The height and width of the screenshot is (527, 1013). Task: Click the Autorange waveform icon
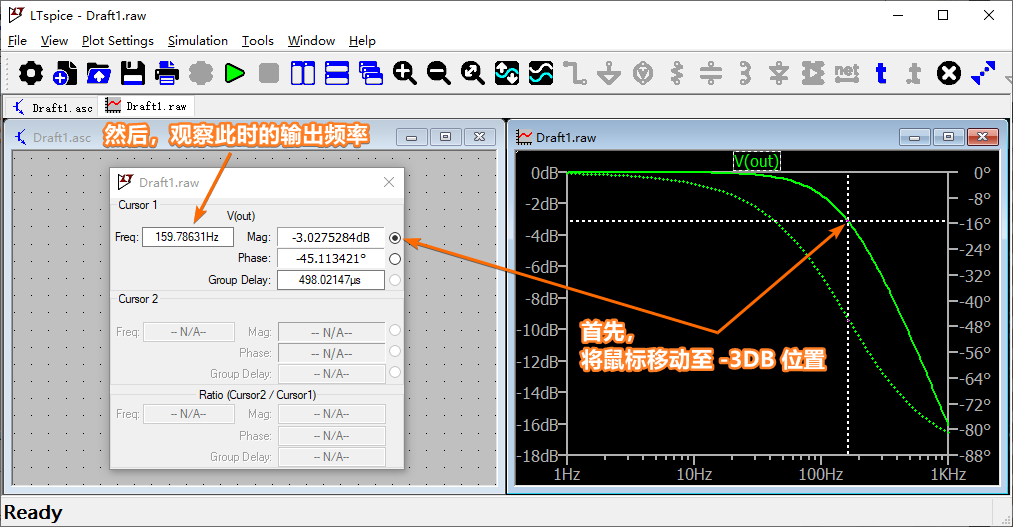[x=506, y=73]
